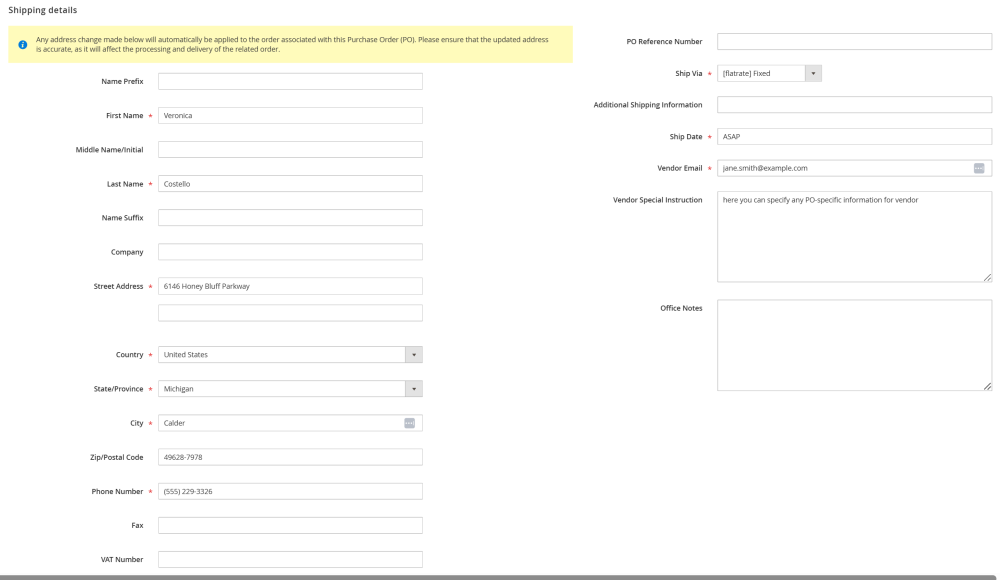Click the Zip/Postal Code field
This screenshot has height=580, width=1000.
coord(290,457)
